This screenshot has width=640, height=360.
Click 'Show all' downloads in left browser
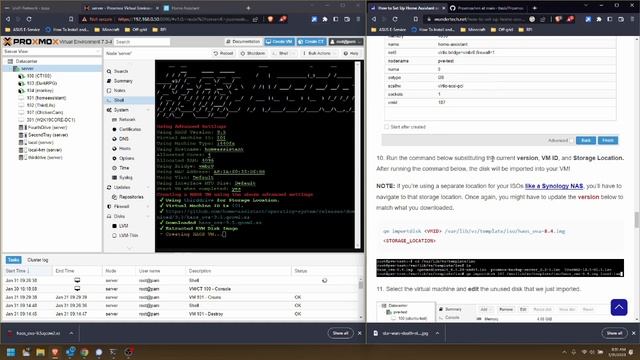(x=340, y=333)
